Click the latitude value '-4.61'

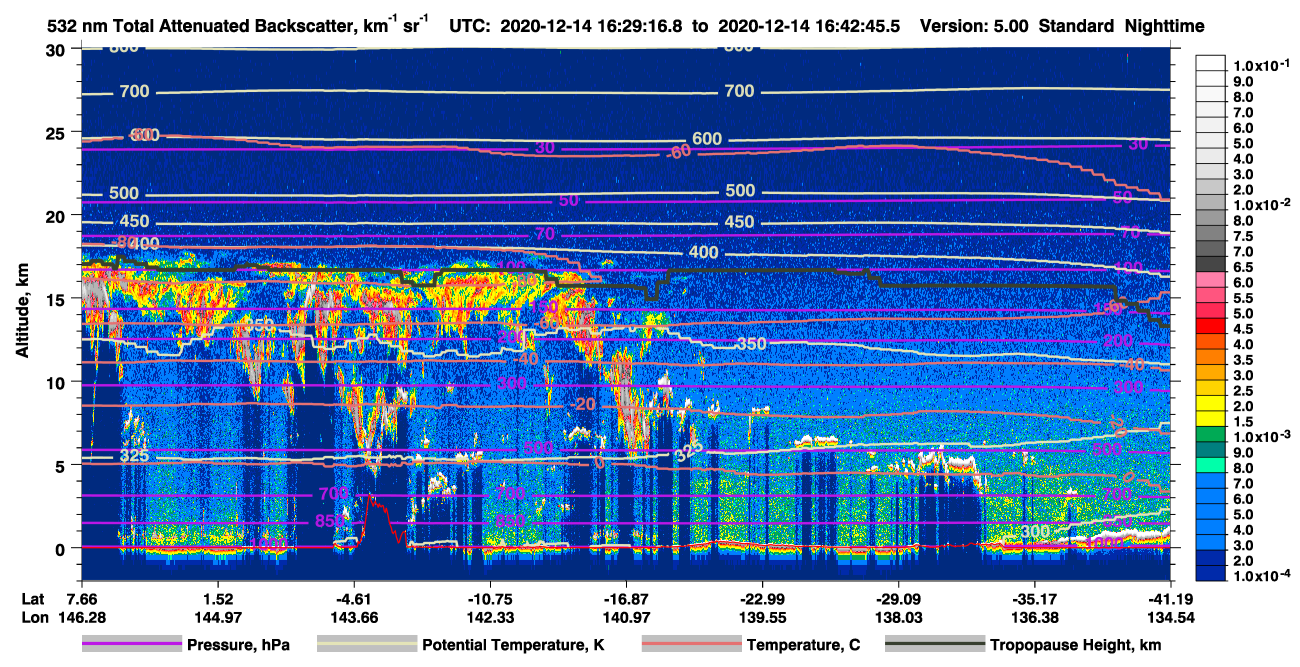coord(353,599)
